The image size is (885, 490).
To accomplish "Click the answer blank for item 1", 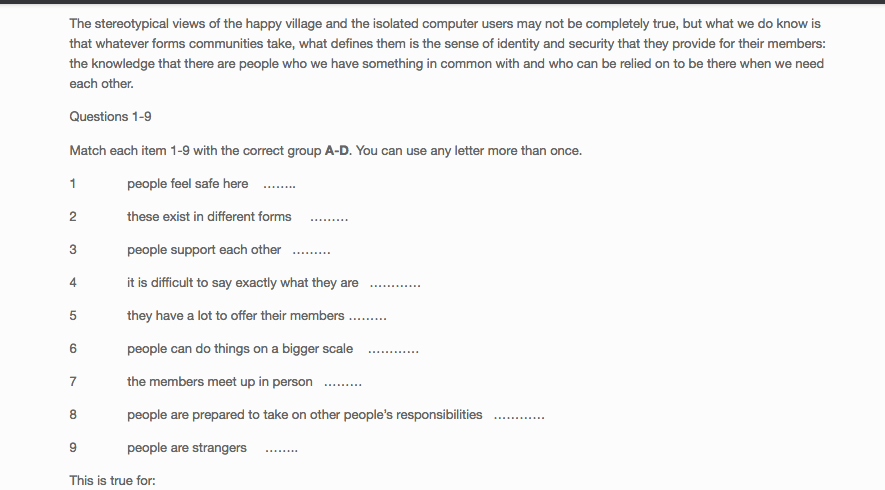I will tap(279, 187).
